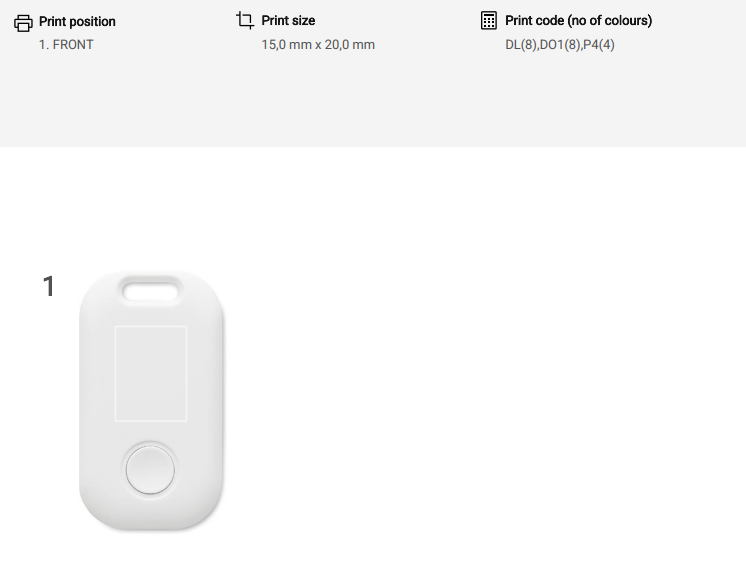The image size is (746, 572).
Task: Click the number 1 beside the product
Action: tap(48, 287)
